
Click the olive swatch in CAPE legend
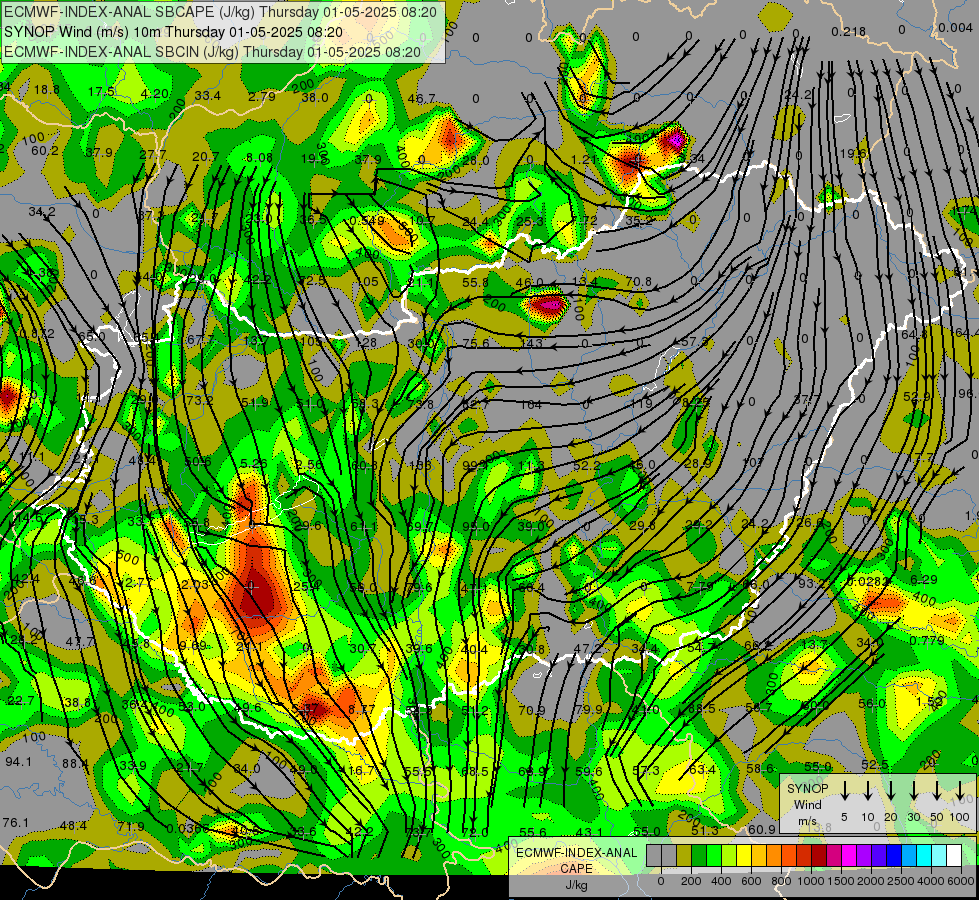(684, 855)
